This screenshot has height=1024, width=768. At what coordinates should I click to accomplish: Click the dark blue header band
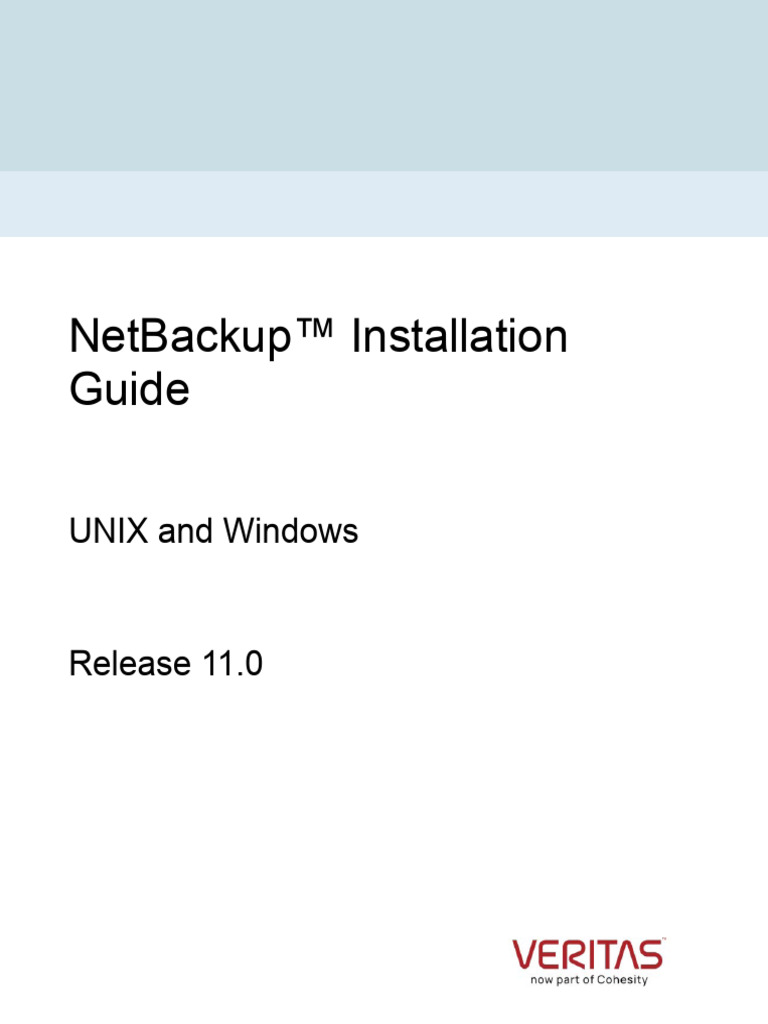(x=384, y=85)
